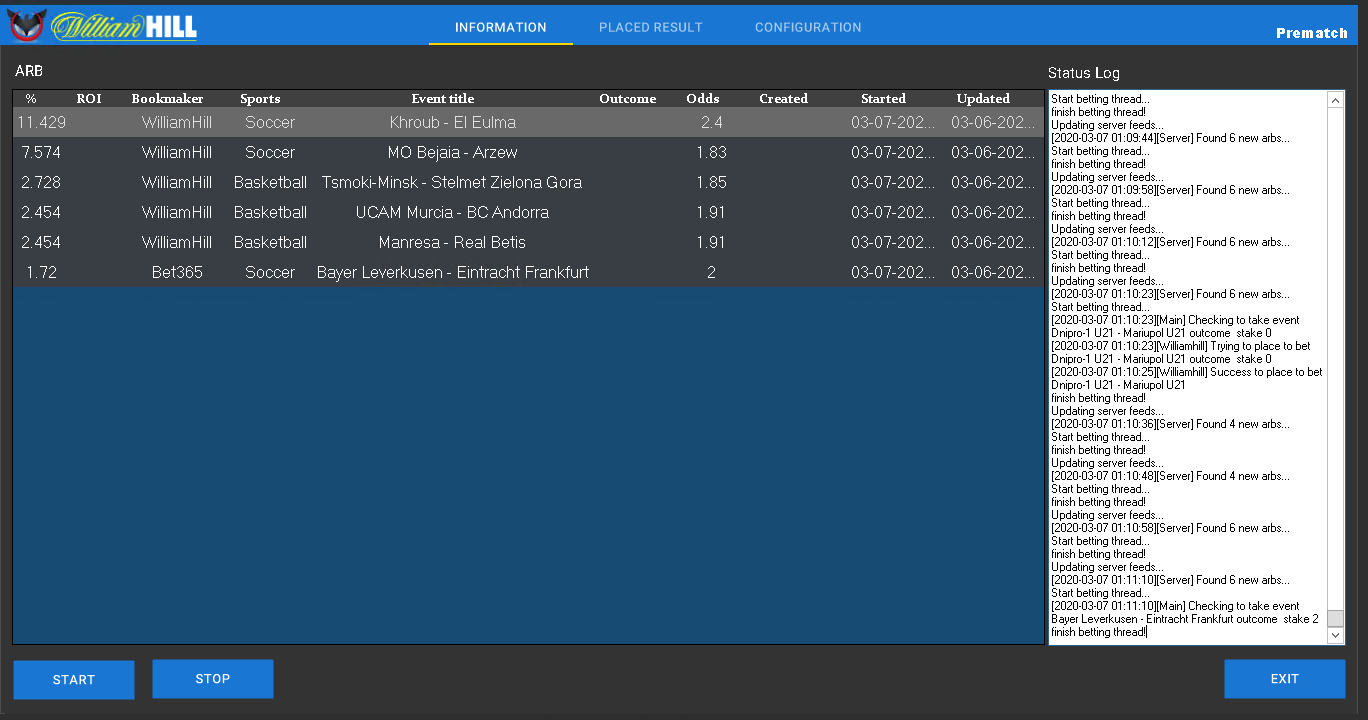Sort by the Started column header
This screenshot has width=1368, height=720.
pos(884,99)
